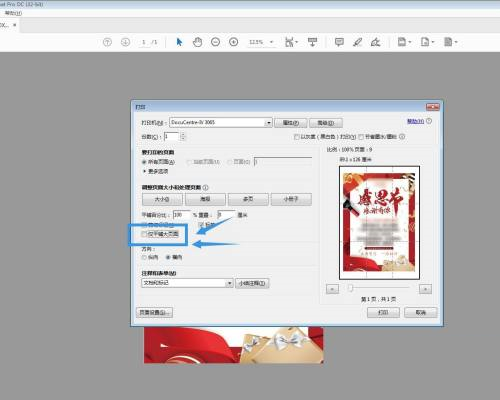Viewport: 500px width, 400px height.
Task: Click the preview page slider handle
Action: (x=350, y=287)
